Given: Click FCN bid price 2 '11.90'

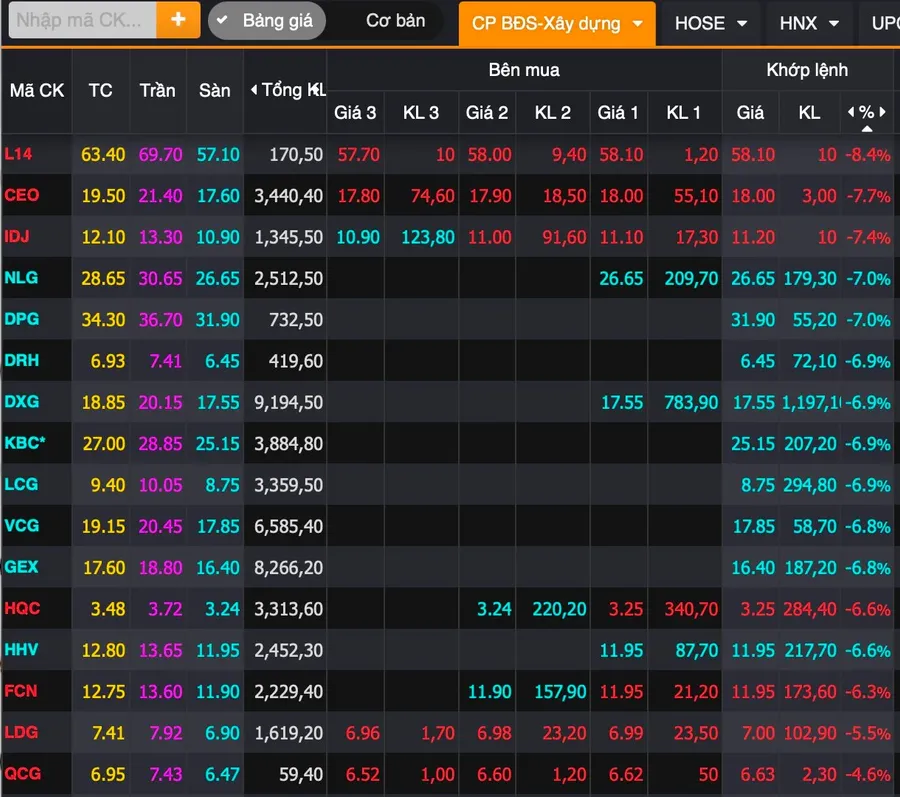Looking at the screenshot, I should pos(490,691).
